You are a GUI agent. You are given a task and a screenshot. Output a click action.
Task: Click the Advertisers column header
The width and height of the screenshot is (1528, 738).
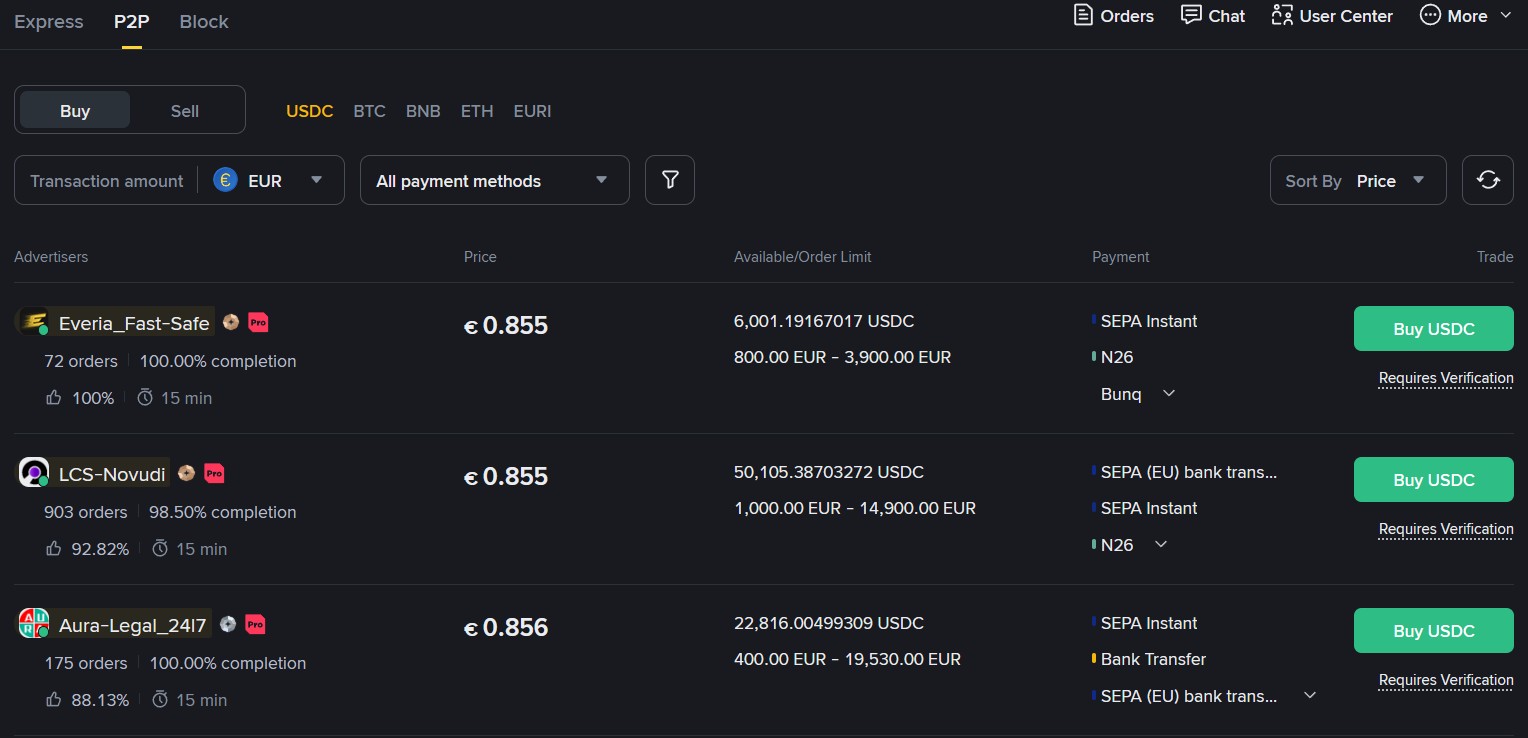coord(51,257)
